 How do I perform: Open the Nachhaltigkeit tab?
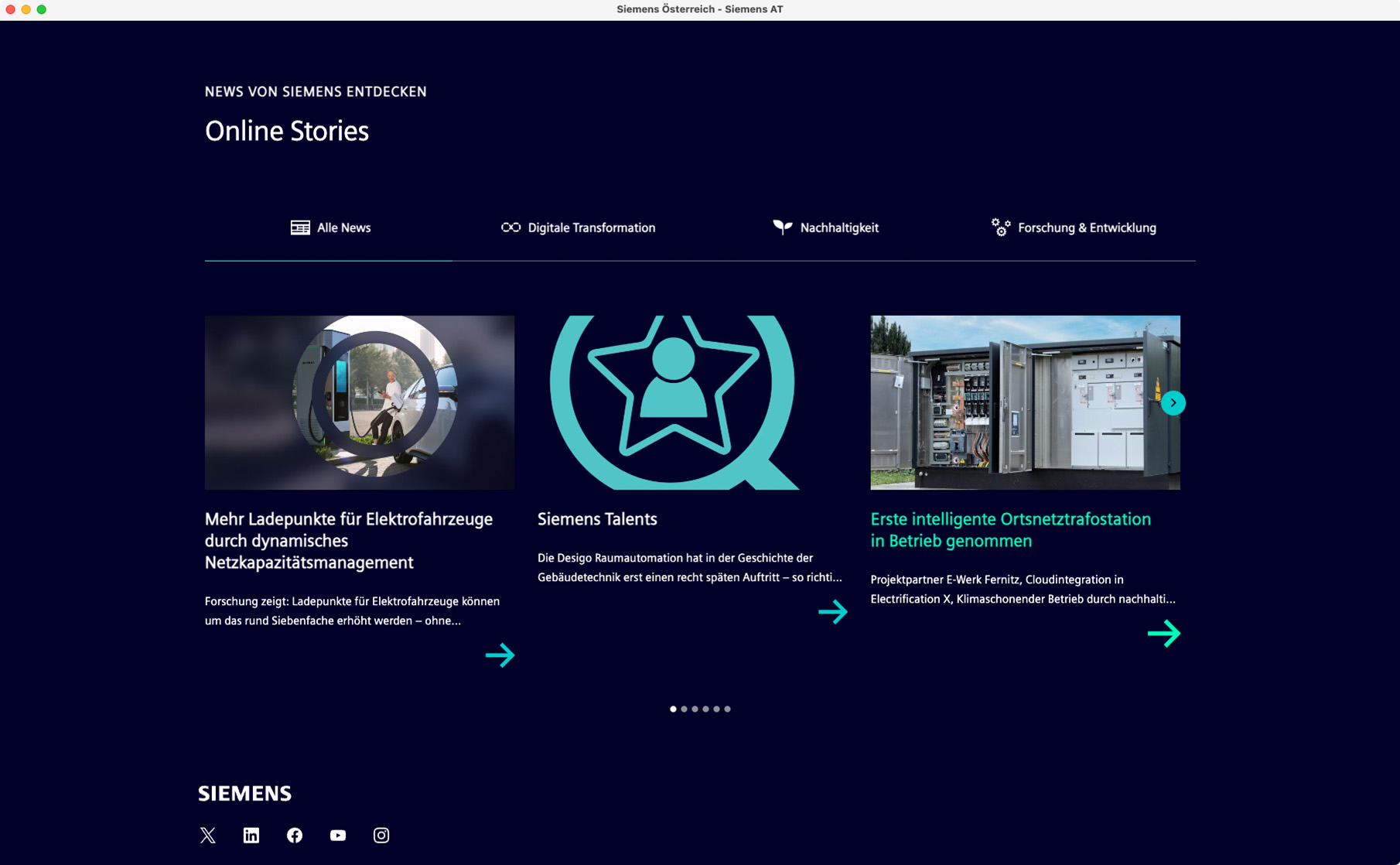click(825, 227)
